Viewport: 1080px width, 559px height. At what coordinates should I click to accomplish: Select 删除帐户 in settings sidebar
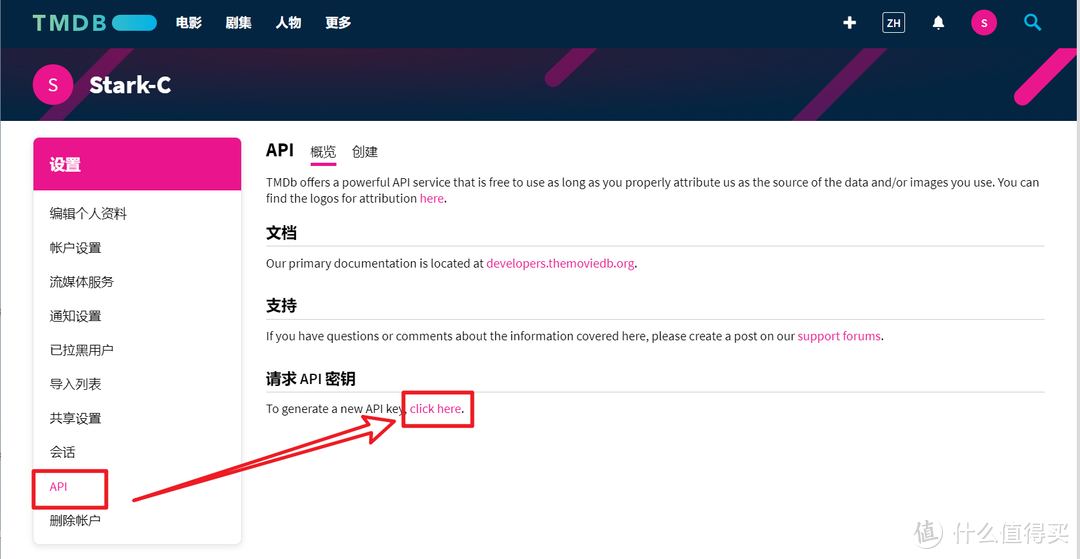pyautogui.click(x=75, y=520)
